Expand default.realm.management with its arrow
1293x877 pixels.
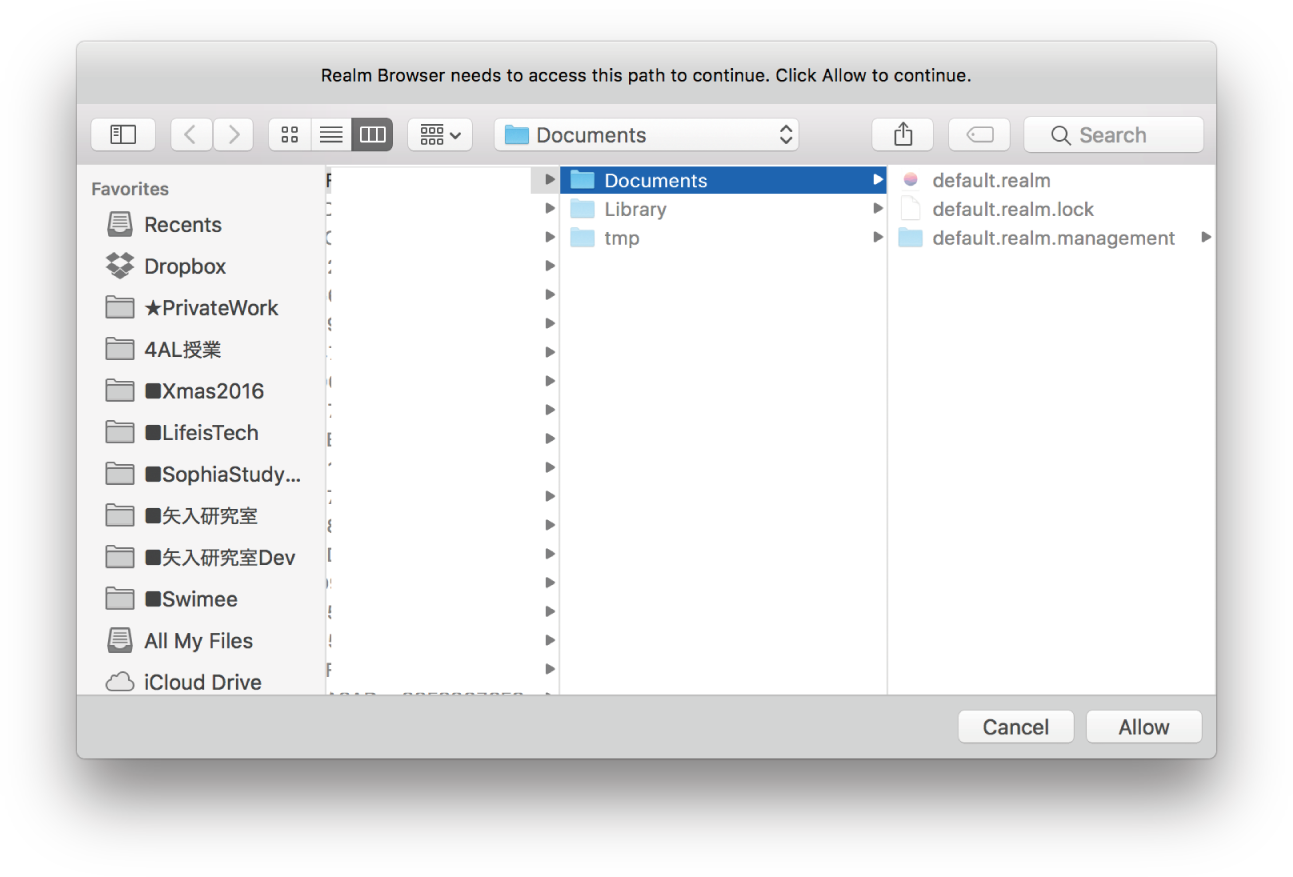pyautogui.click(x=1205, y=238)
